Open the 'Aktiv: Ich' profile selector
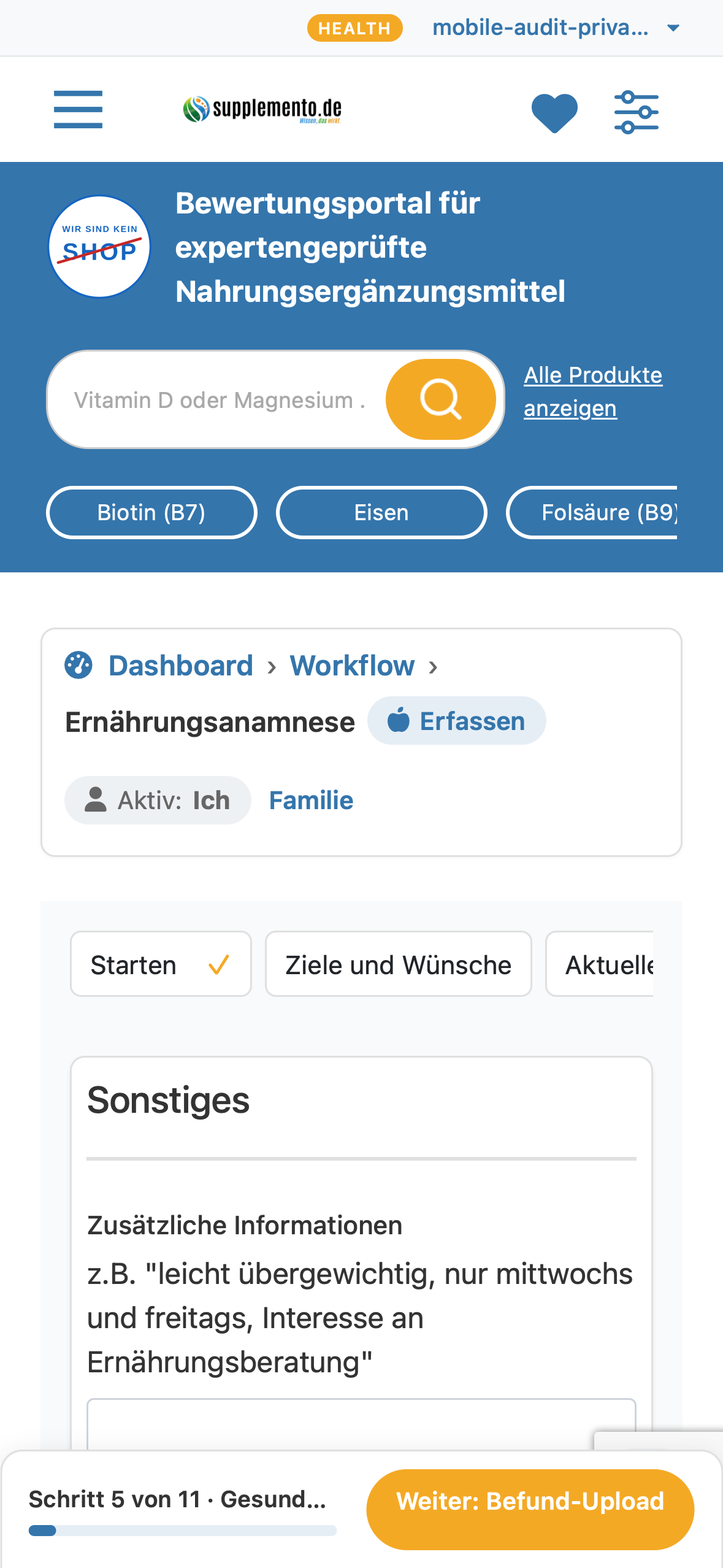 point(158,801)
